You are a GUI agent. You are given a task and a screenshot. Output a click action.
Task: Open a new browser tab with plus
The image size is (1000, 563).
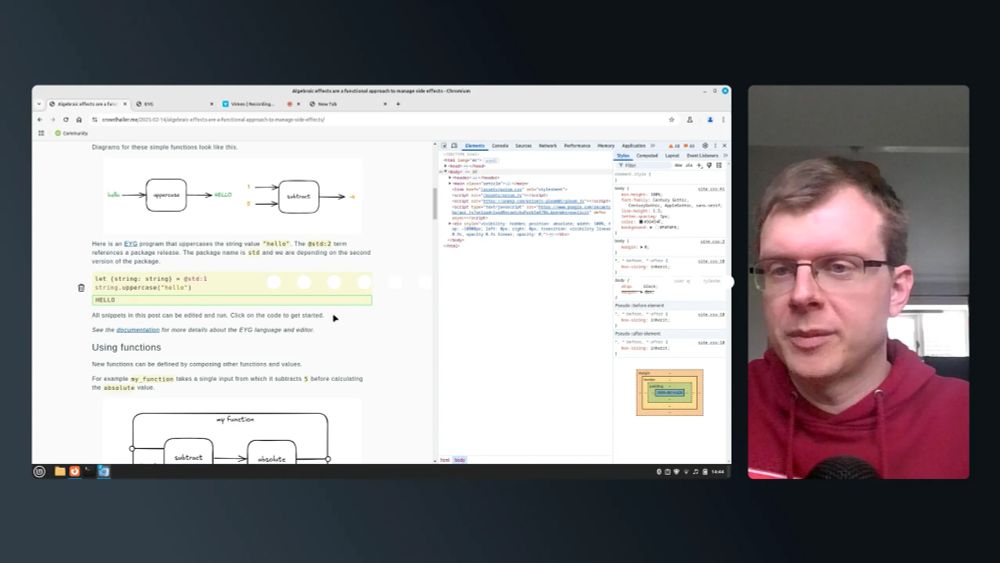(x=398, y=104)
